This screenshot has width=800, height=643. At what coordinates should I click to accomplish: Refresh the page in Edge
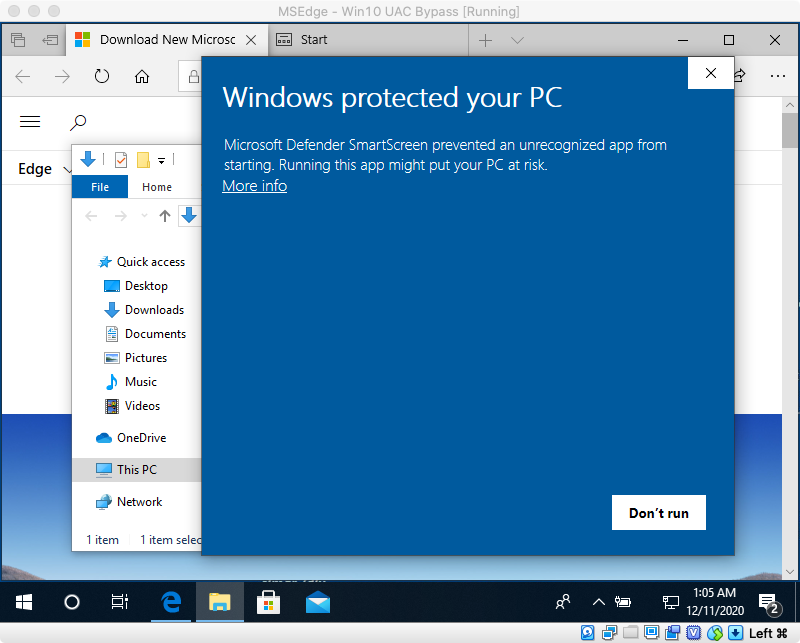pyautogui.click(x=102, y=77)
